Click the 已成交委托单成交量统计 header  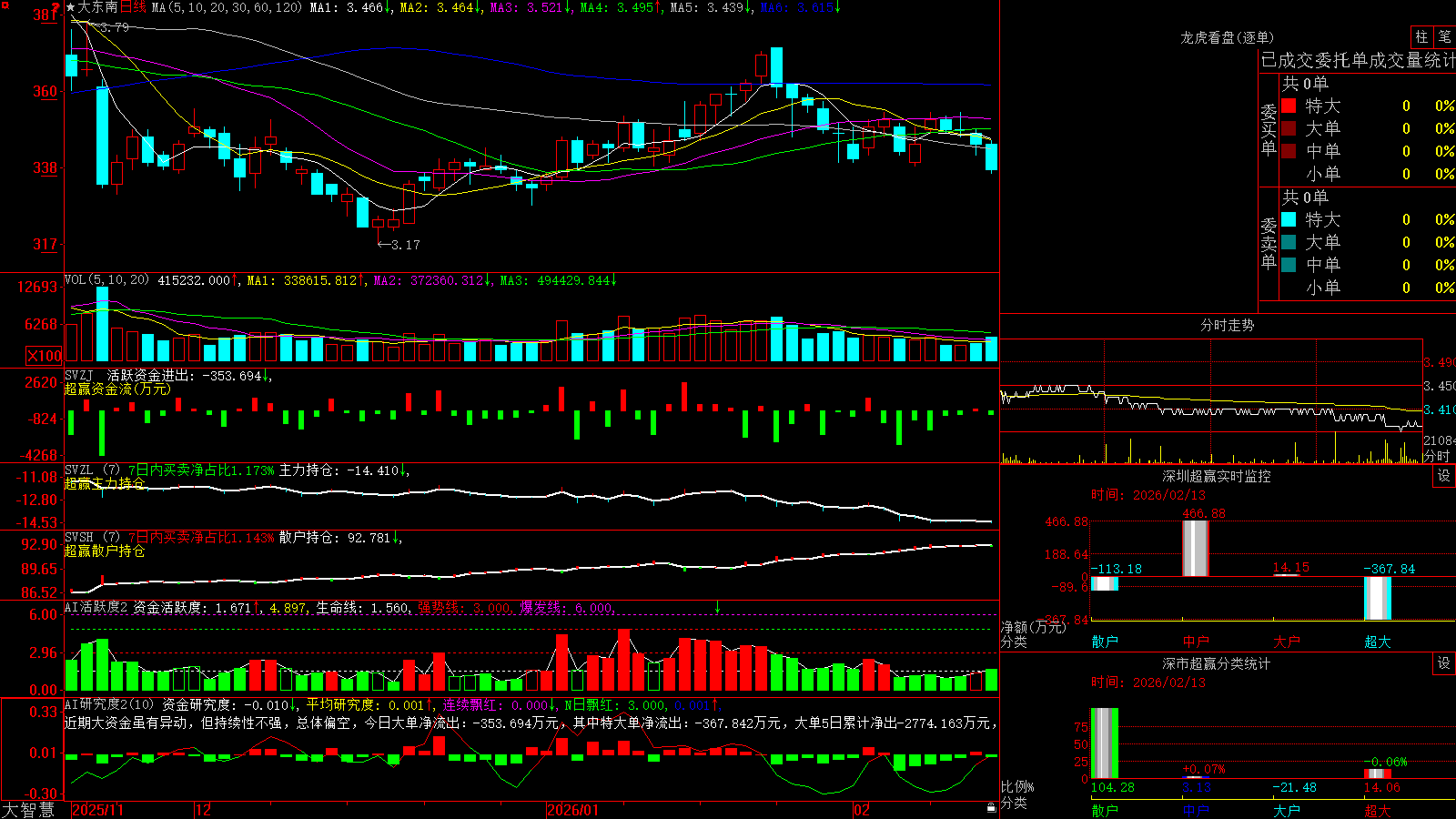click(1358, 60)
